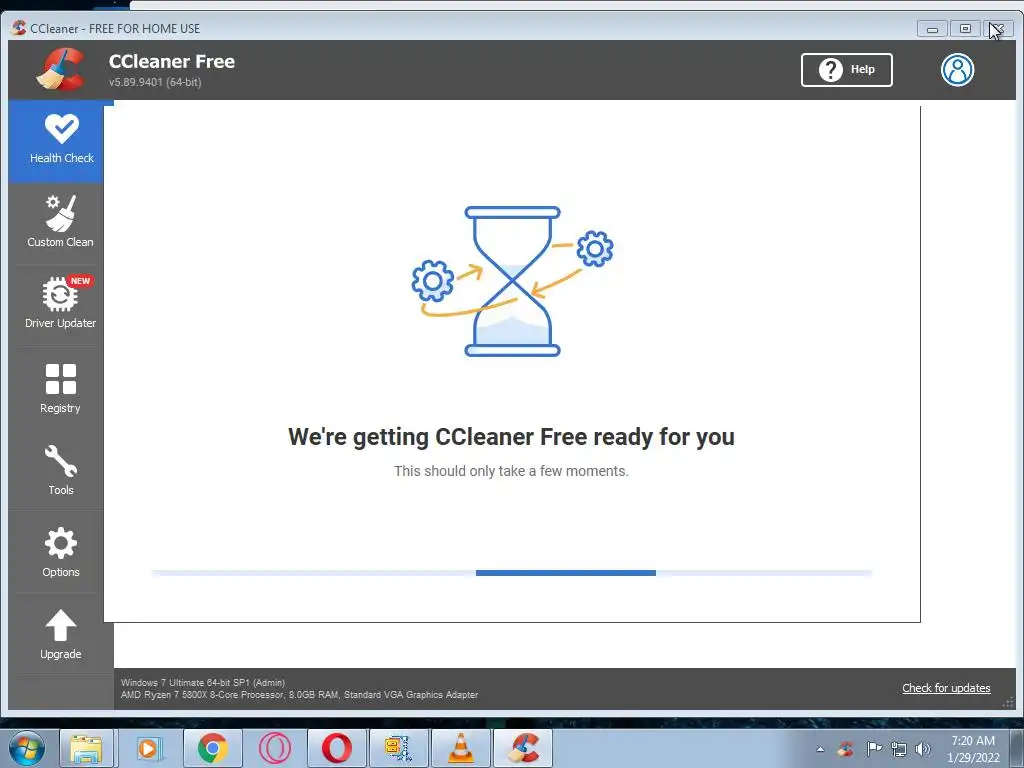Screen dimensions: 1024x768
Task: Click the Windows 7 Ultimate system info text
Action: point(203,682)
